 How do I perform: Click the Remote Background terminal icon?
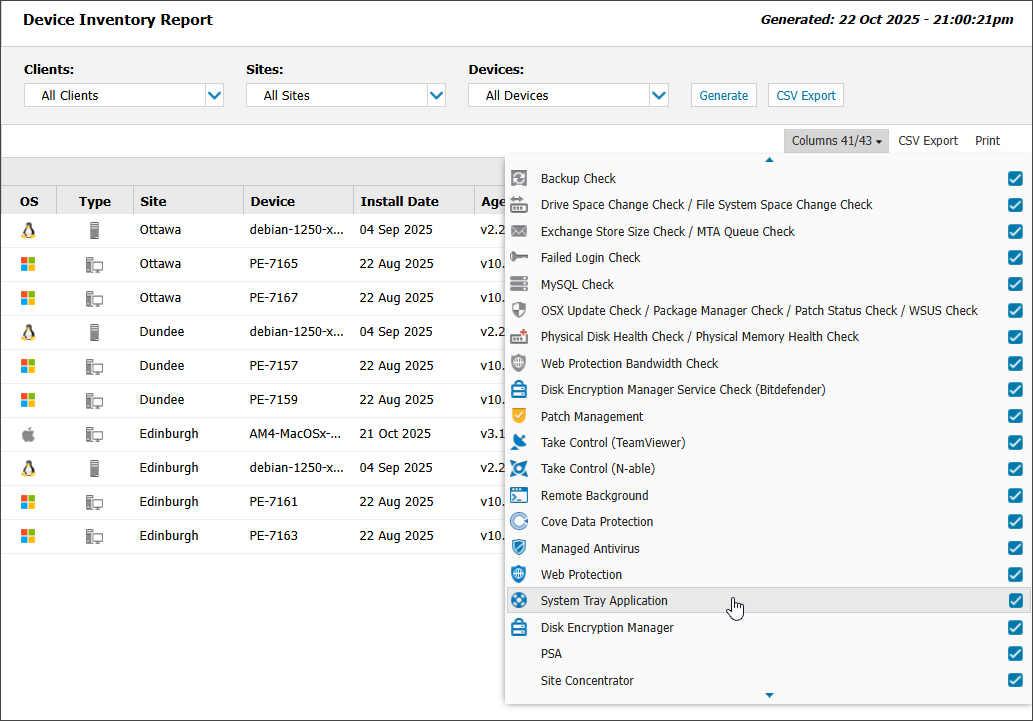click(x=519, y=496)
